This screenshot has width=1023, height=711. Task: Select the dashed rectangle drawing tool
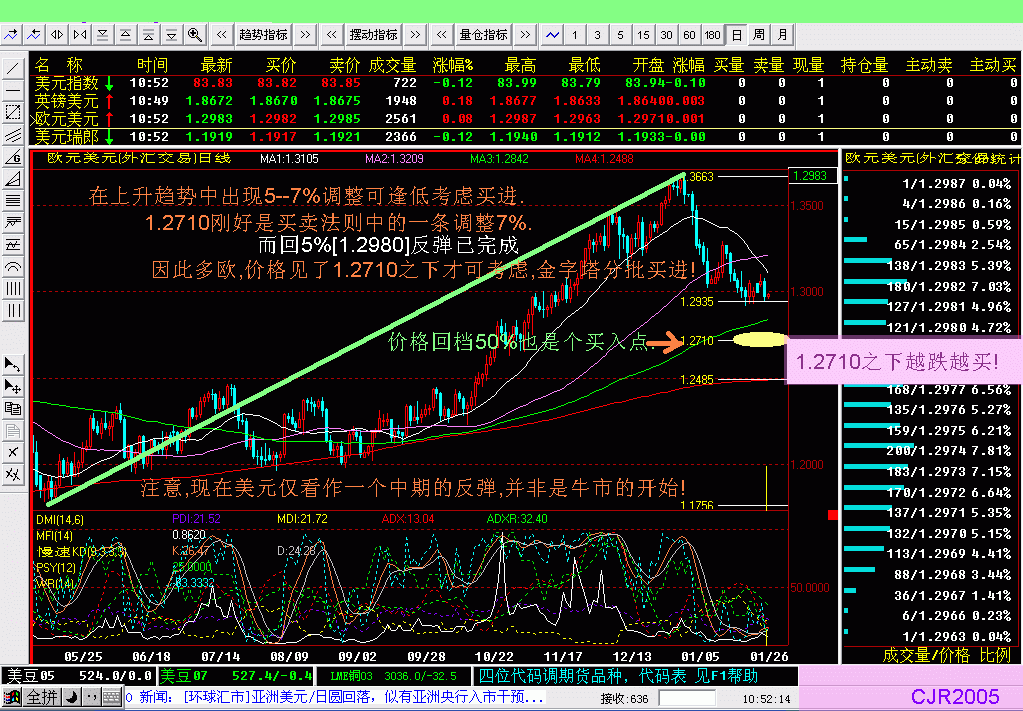pos(12,112)
